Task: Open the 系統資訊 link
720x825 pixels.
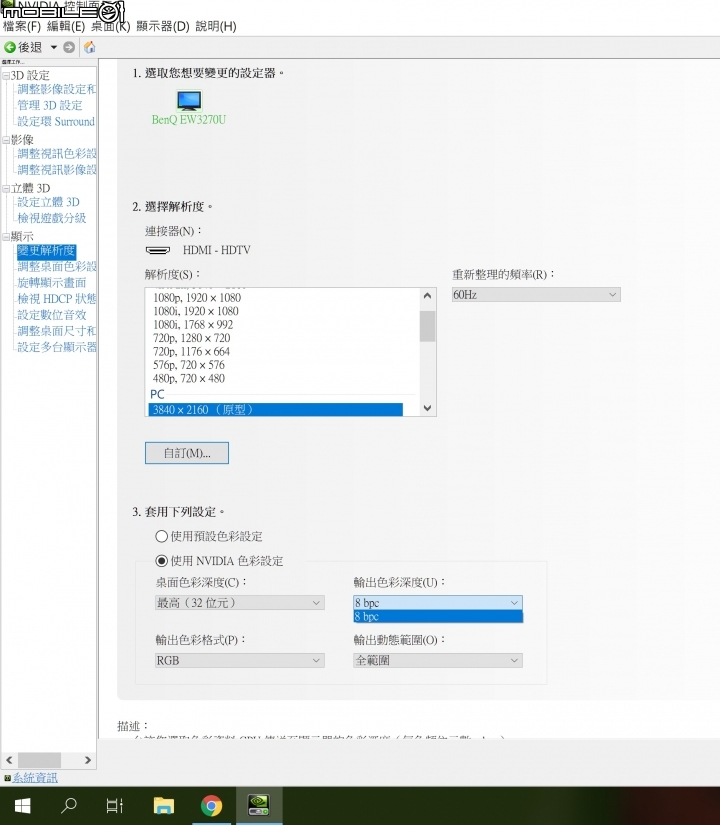Action: [x=35, y=778]
